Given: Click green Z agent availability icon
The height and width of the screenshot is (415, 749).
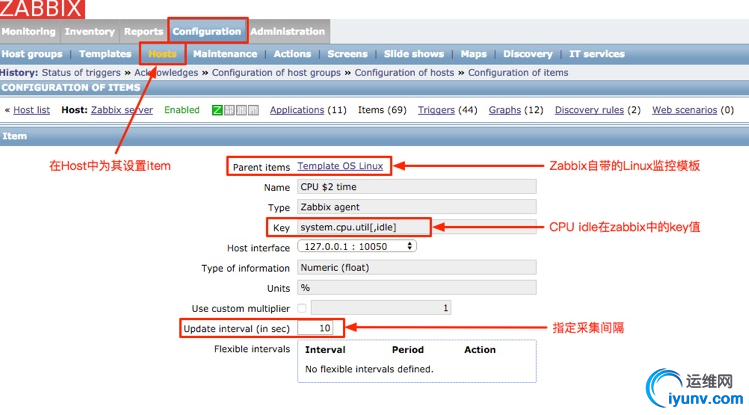Looking at the screenshot, I should tap(217, 110).
